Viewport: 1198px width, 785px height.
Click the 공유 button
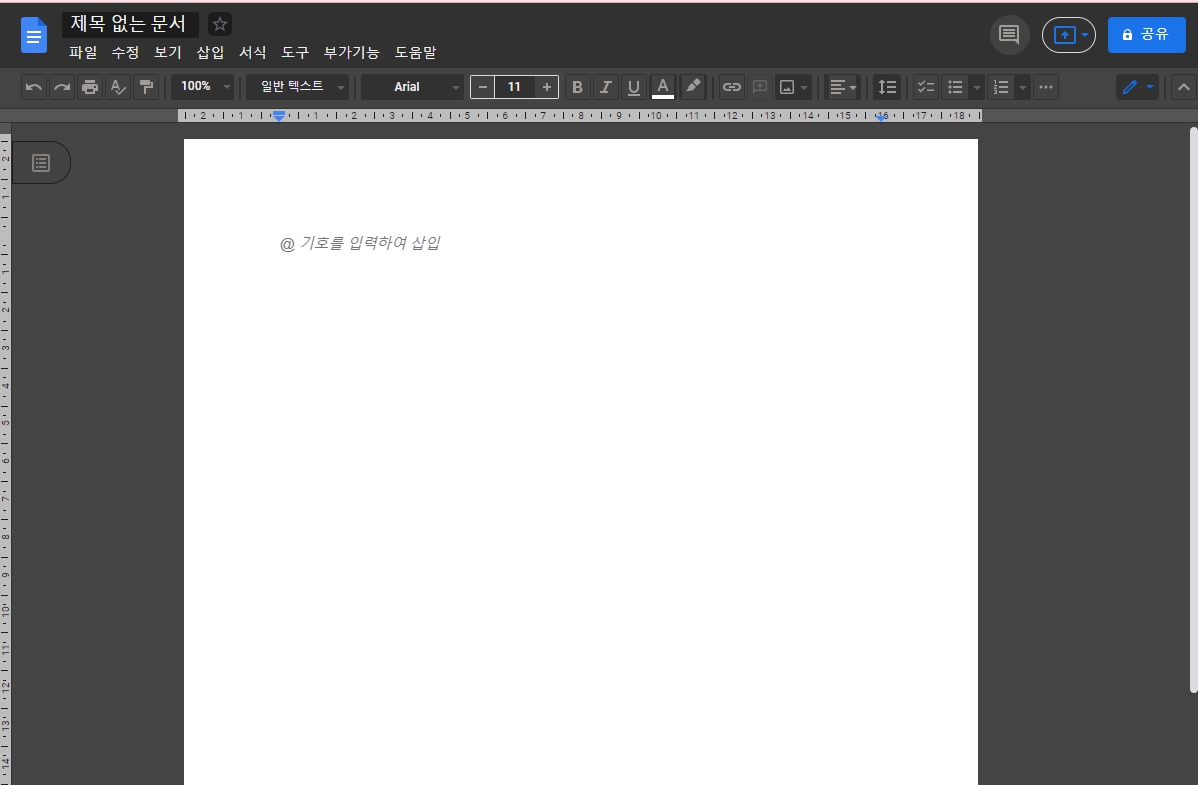point(1146,34)
